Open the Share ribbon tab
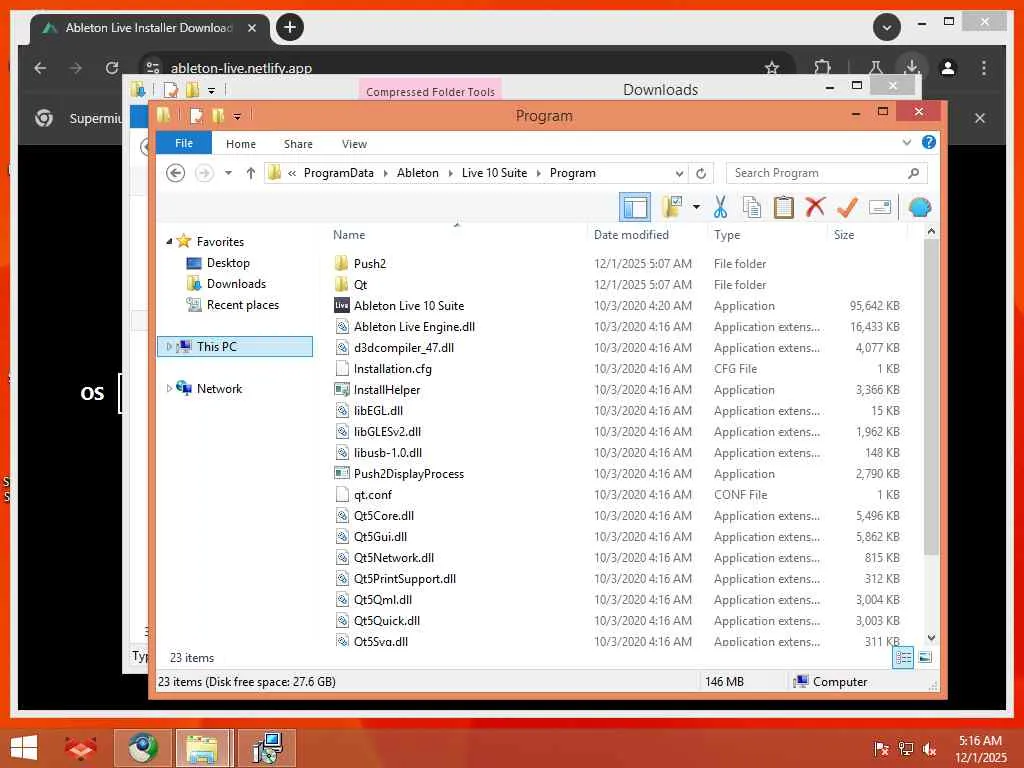This screenshot has height=768, width=1024. point(298,144)
